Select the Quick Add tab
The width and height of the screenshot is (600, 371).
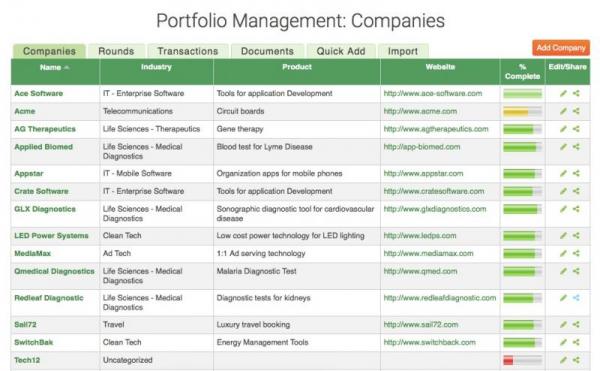pos(341,51)
